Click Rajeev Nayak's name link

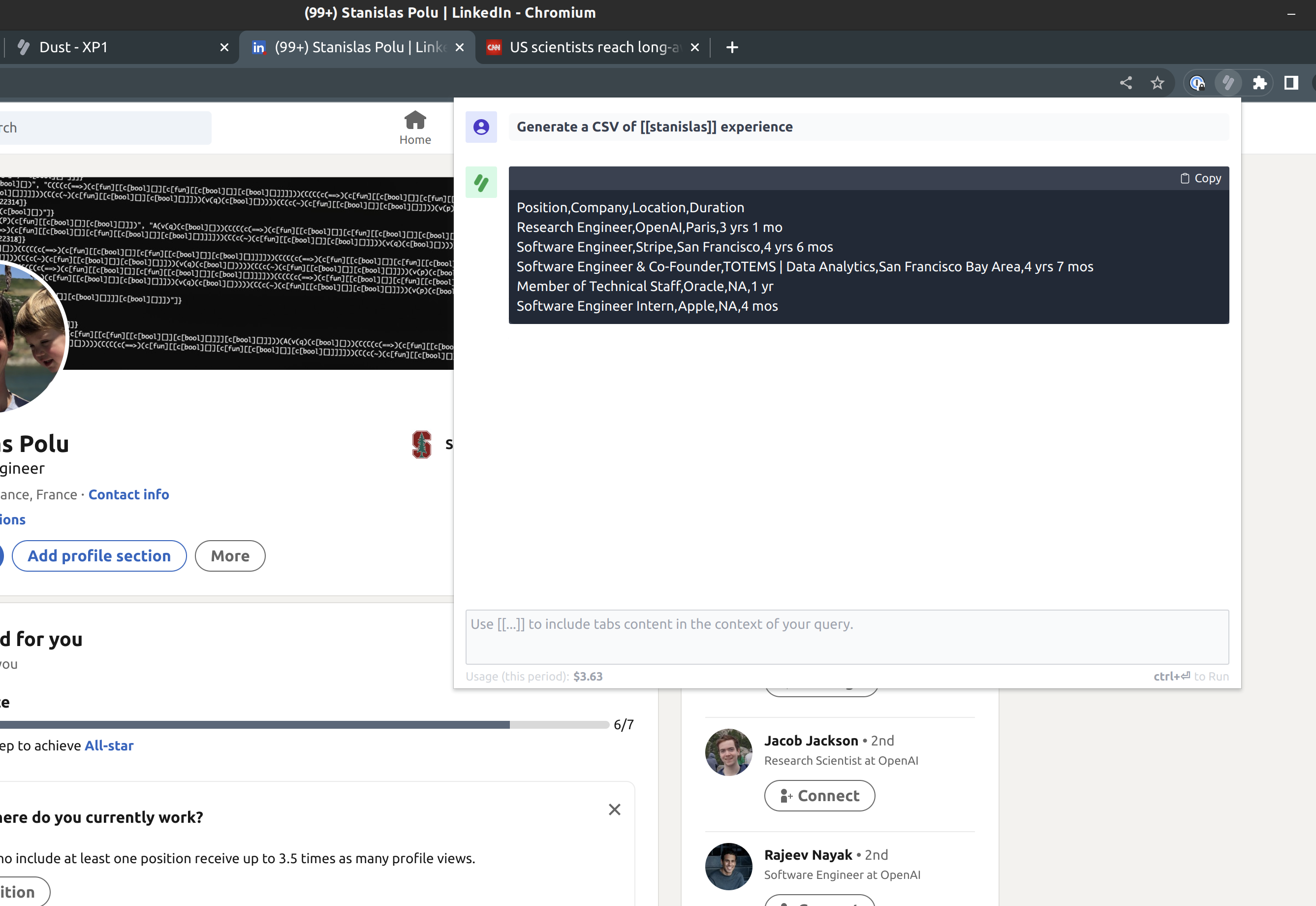(808, 855)
